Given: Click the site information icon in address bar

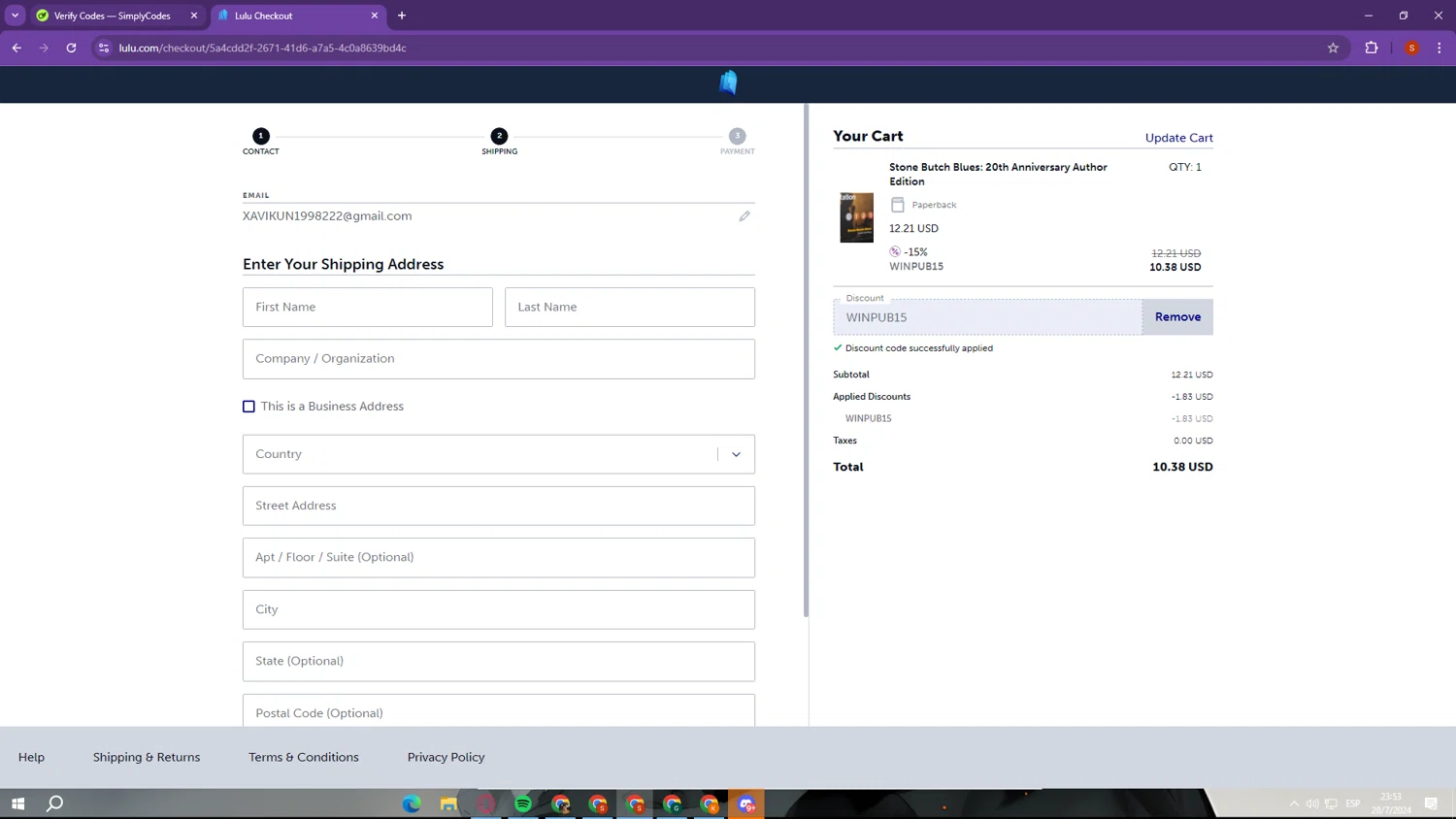Looking at the screenshot, I should (x=104, y=48).
